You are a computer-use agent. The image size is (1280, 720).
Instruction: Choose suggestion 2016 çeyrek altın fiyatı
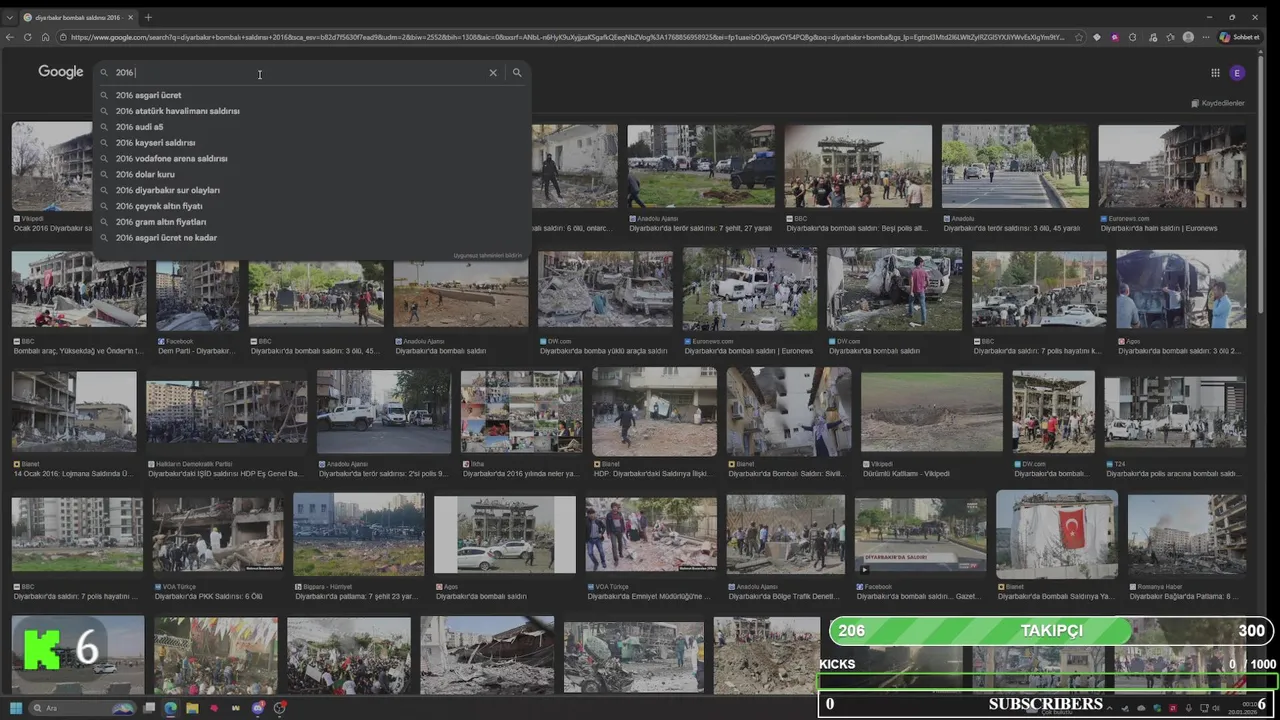310,206
